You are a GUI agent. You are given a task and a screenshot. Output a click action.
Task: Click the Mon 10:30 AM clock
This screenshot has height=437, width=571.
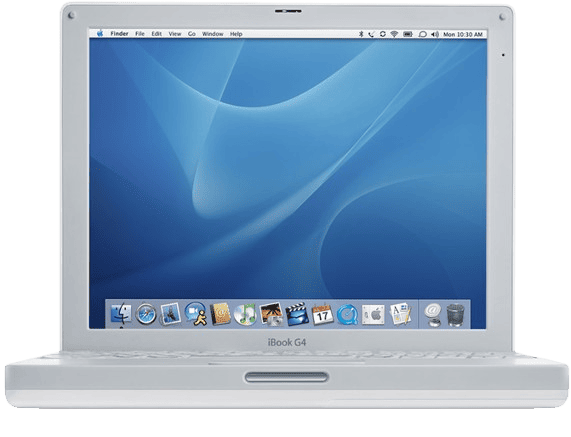pyautogui.click(x=463, y=34)
